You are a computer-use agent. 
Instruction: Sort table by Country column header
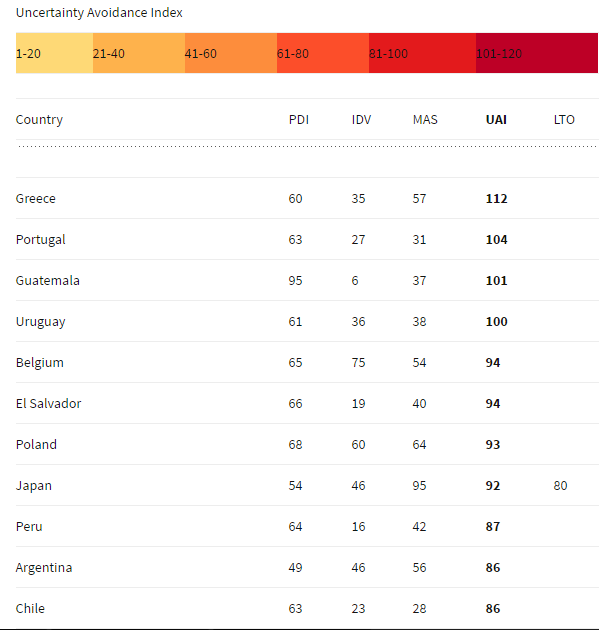pyautogui.click(x=39, y=120)
